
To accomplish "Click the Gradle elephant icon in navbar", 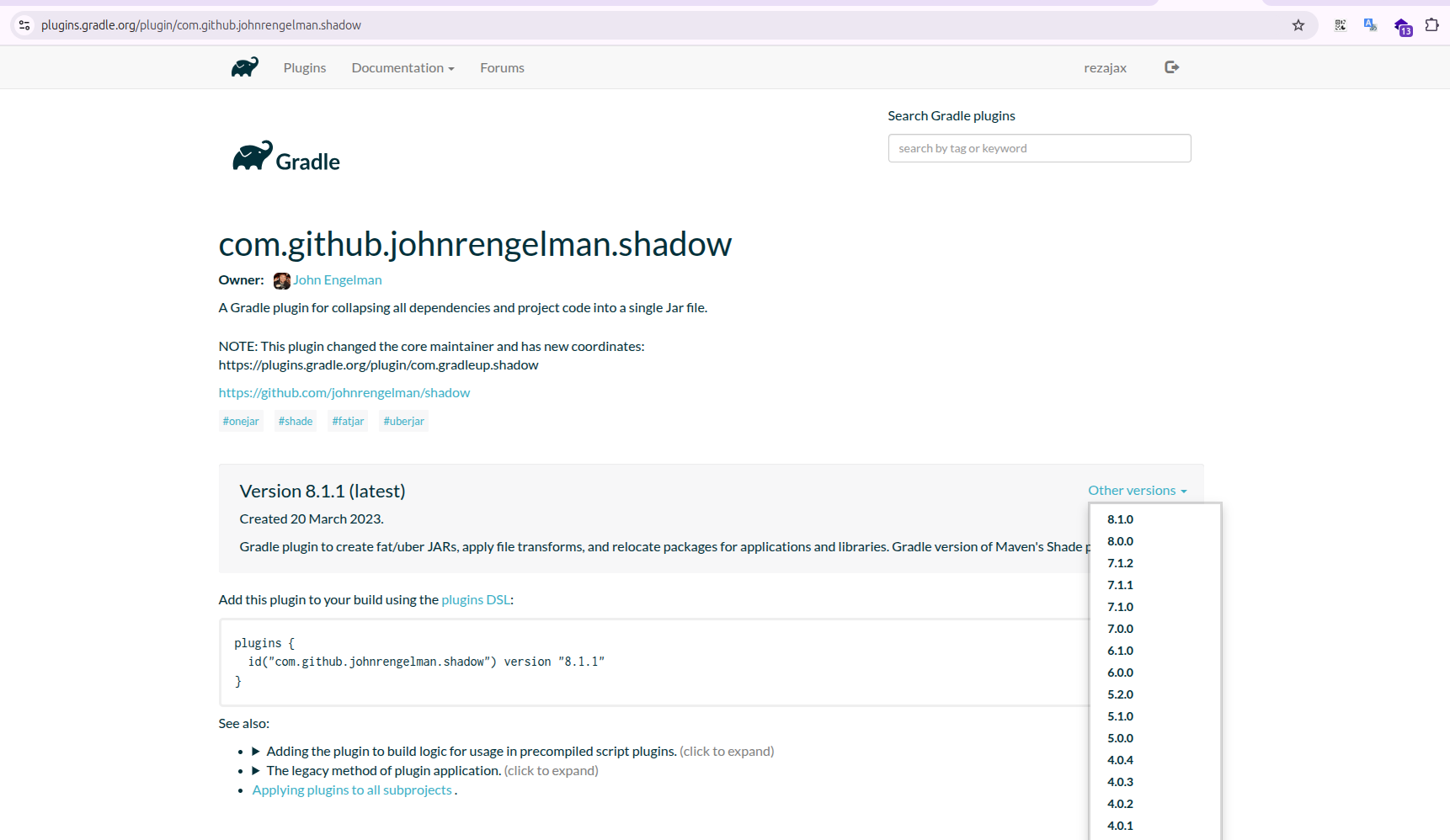I will click(245, 67).
